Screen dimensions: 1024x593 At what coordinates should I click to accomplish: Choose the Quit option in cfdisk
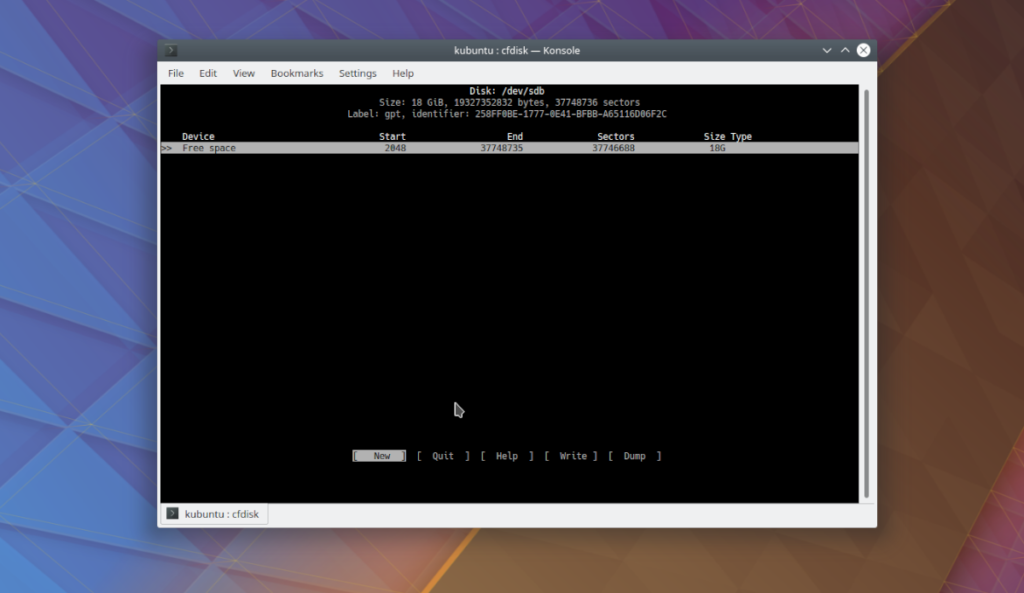point(443,456)
